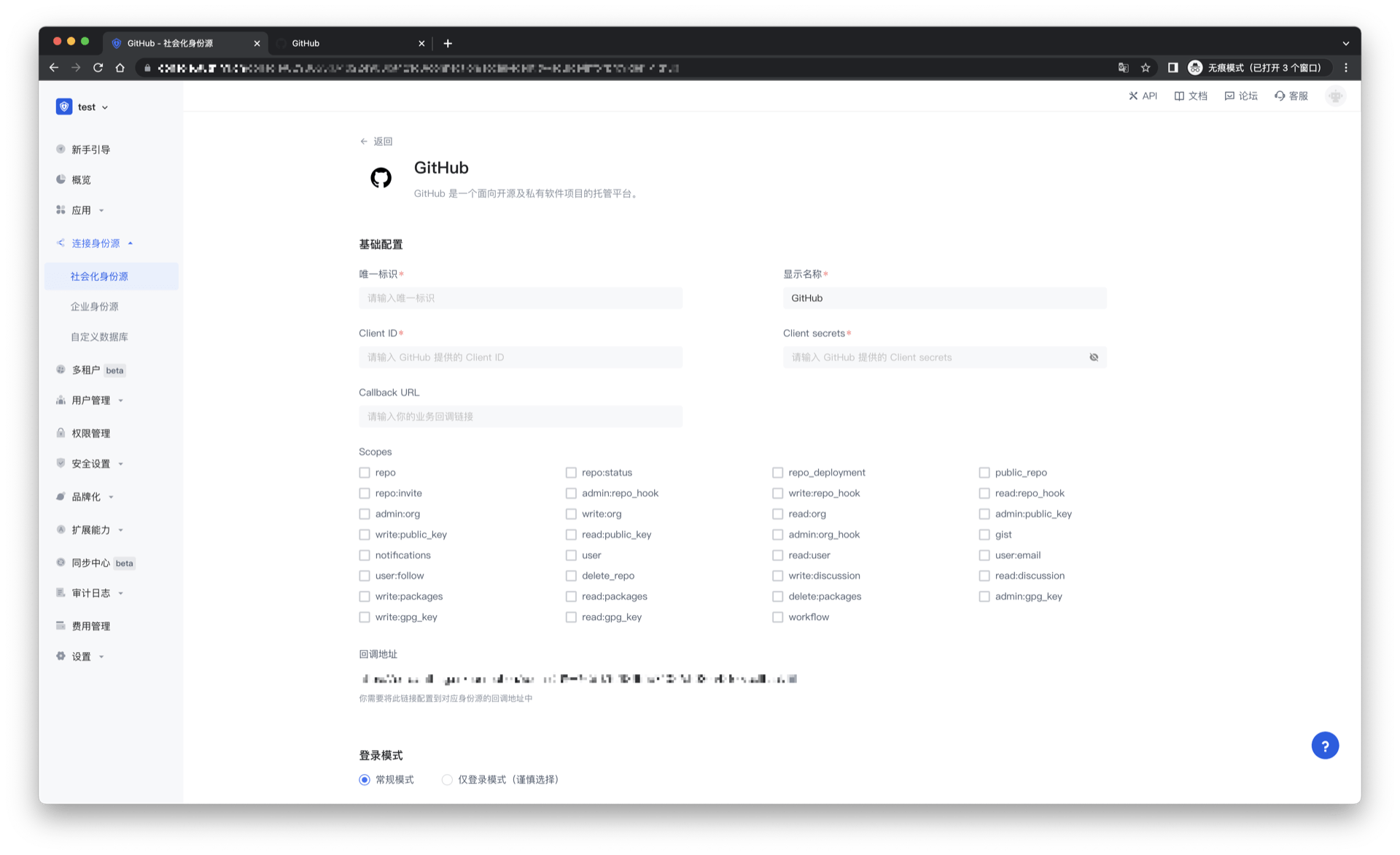The image size is (1400, 855).
Task: Open the API link in top bar
Action: [1143, 96]
